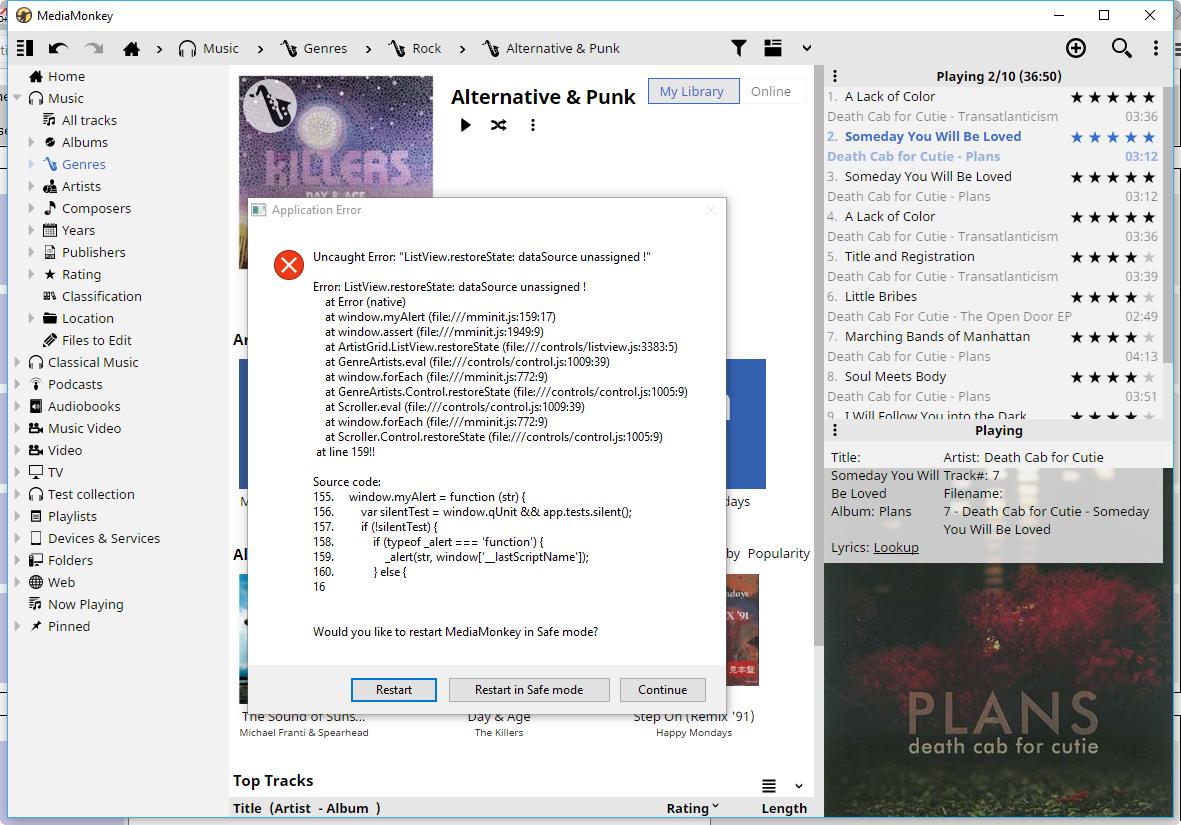1181x825 pixels.
Task: Expand the Albums tree node
Action: pyautogui.click(x=31, y=142)
